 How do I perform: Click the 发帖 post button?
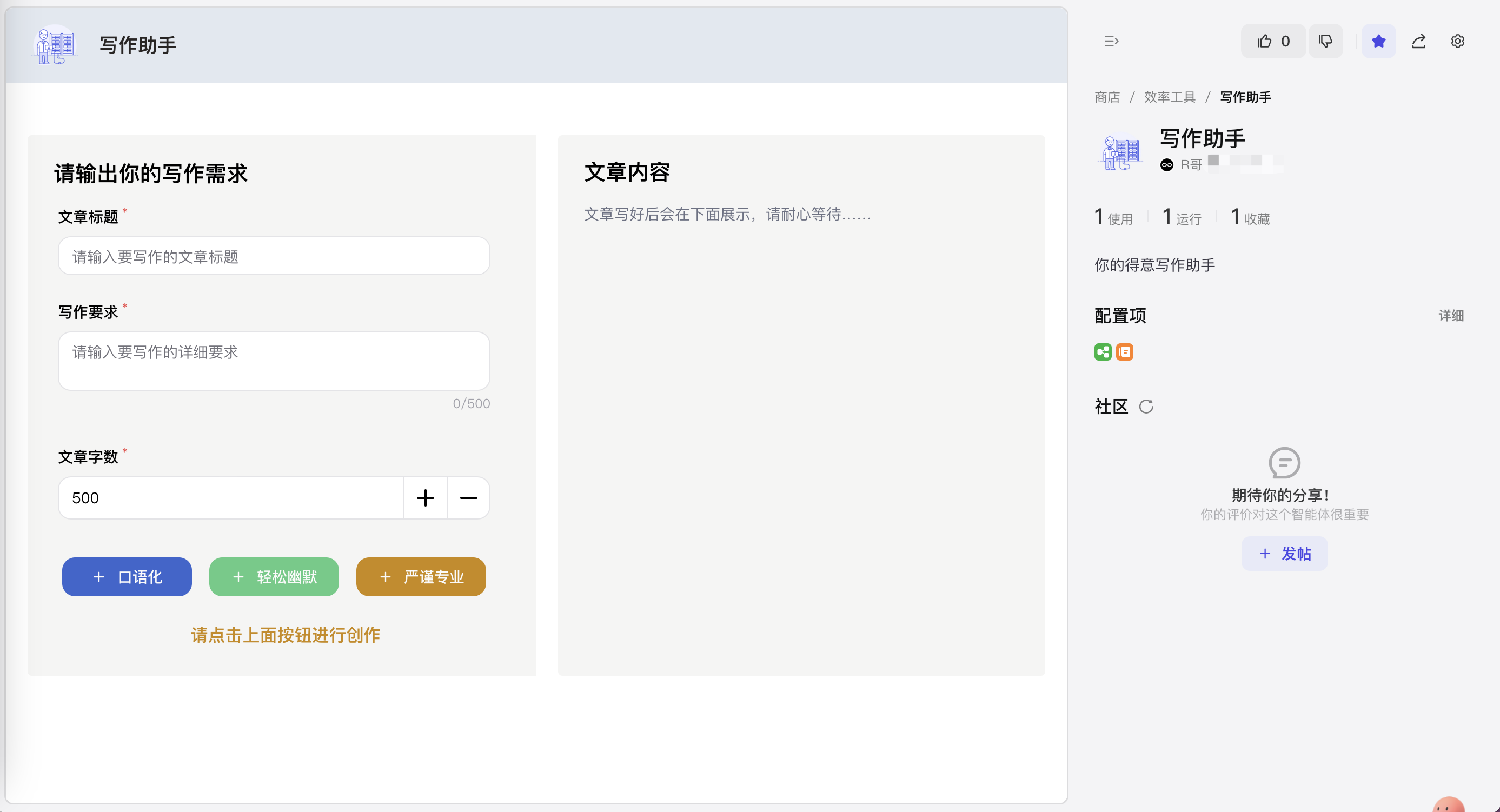click(x=1285, y=554)
